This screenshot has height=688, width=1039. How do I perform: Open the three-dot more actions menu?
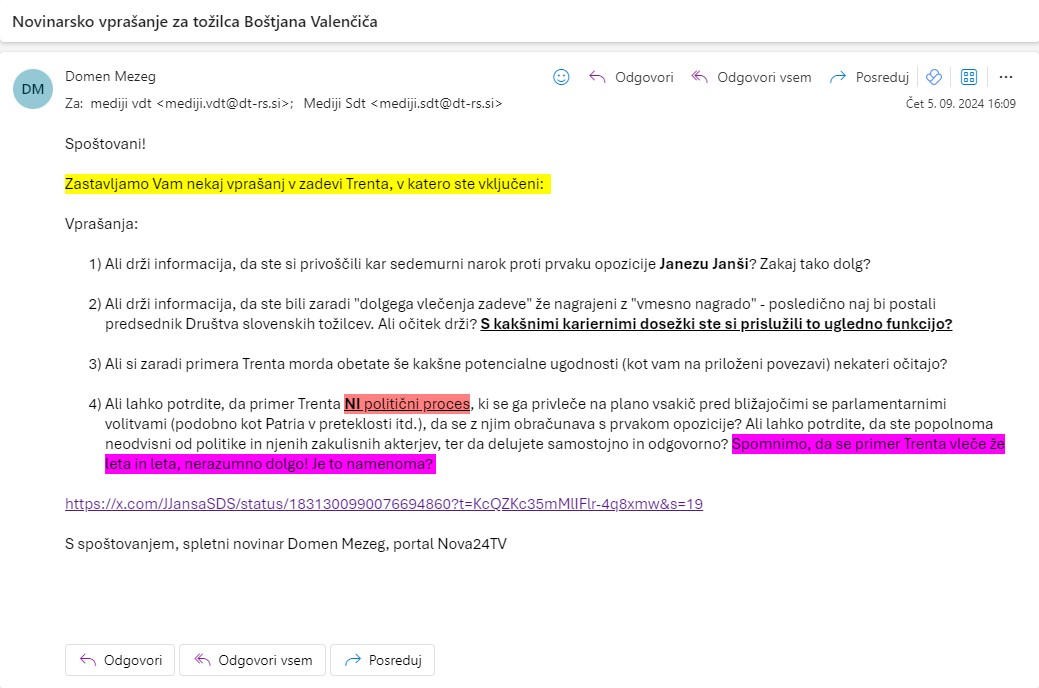click(1006, 77)
